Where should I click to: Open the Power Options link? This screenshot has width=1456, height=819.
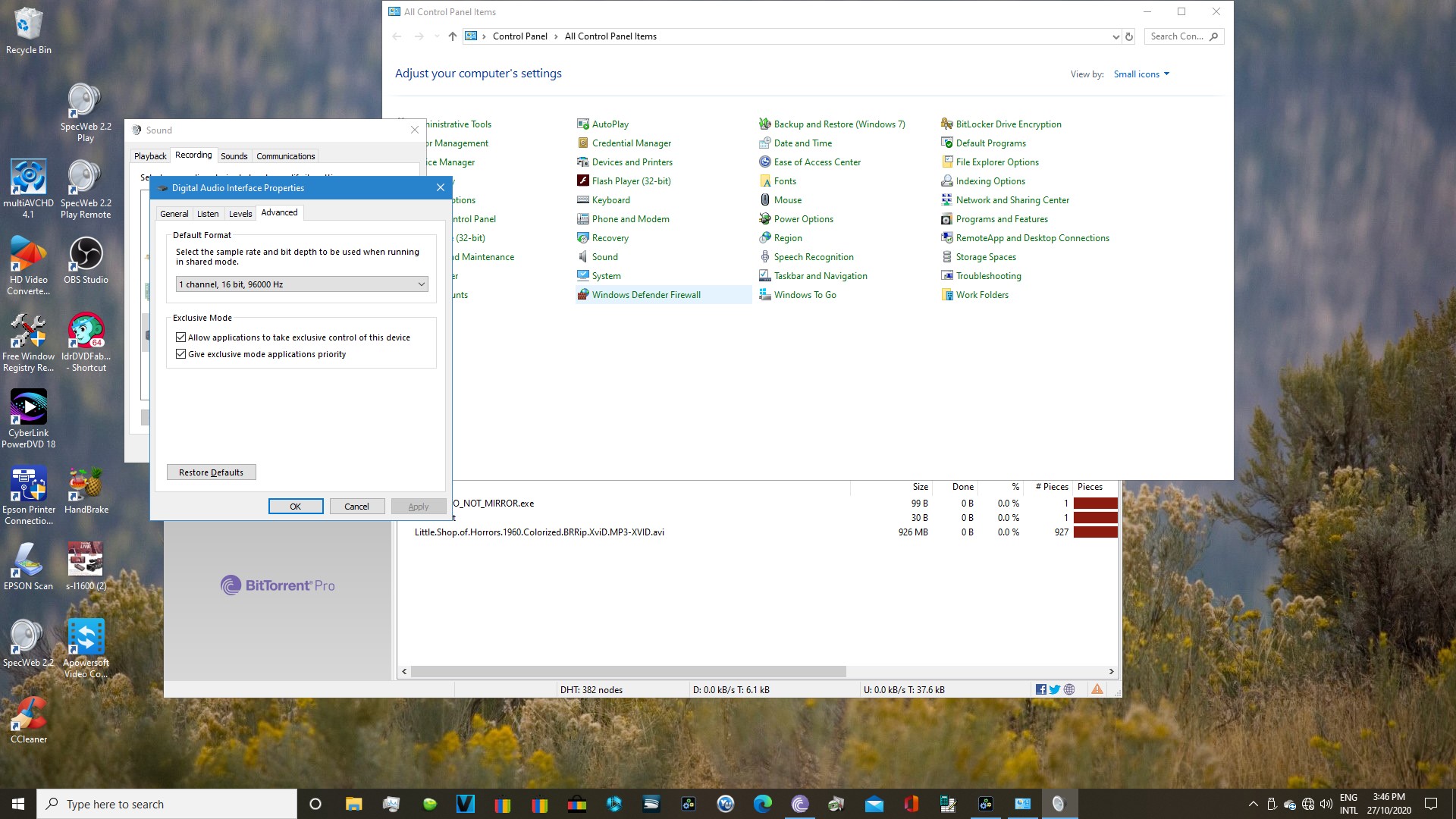tap(803, 219)
